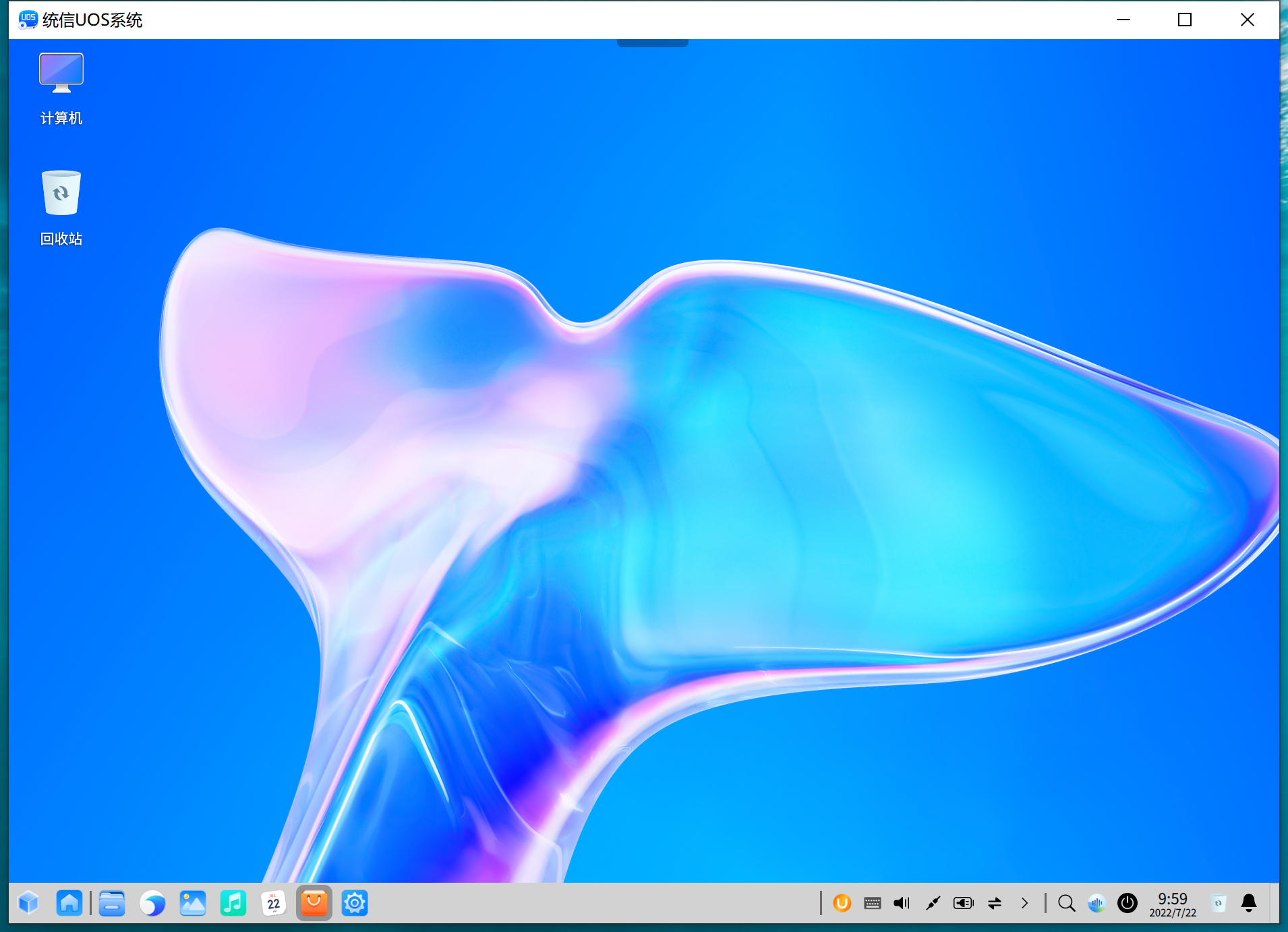Click the blue home icon in dock
This screenshot has width=1288, height=932.
point(69,903)
